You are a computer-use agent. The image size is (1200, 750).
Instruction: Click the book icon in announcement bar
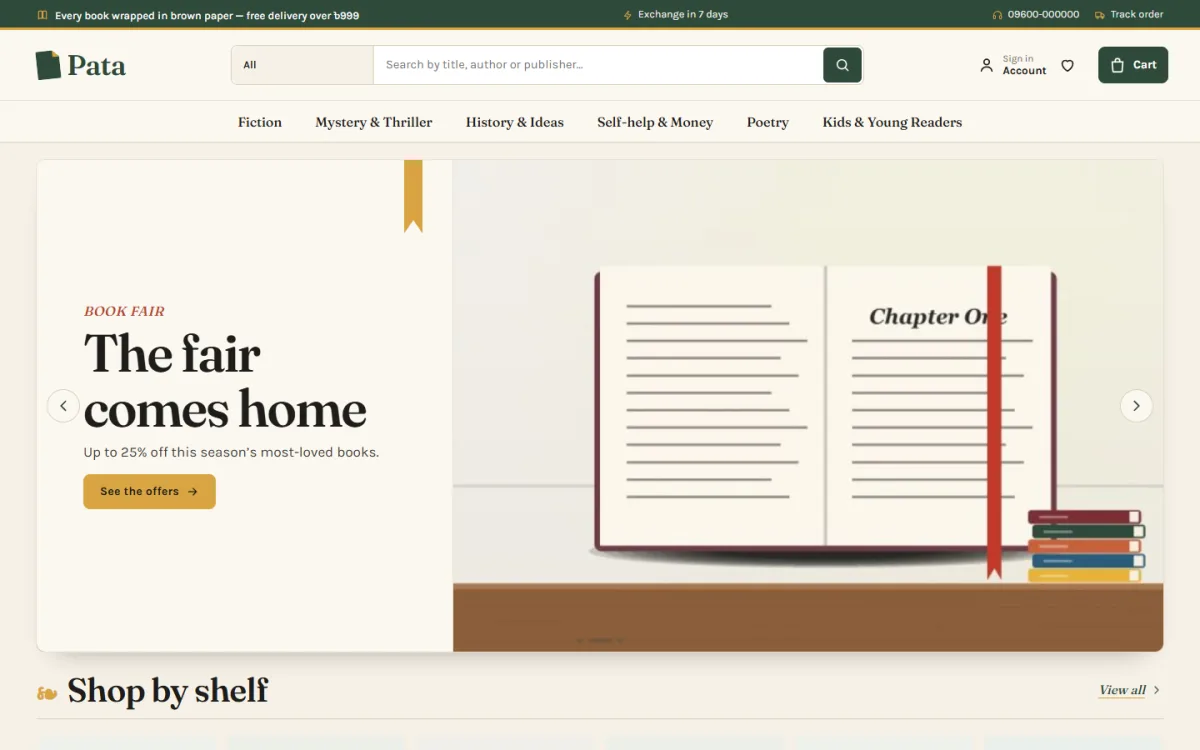(42, 15)
